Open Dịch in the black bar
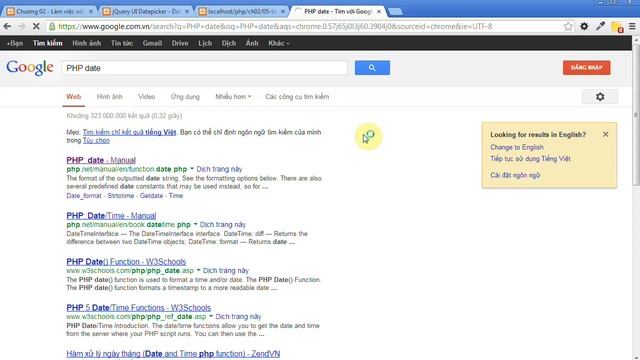The height and width of the screenshot is (360, 640). [229, 43]
